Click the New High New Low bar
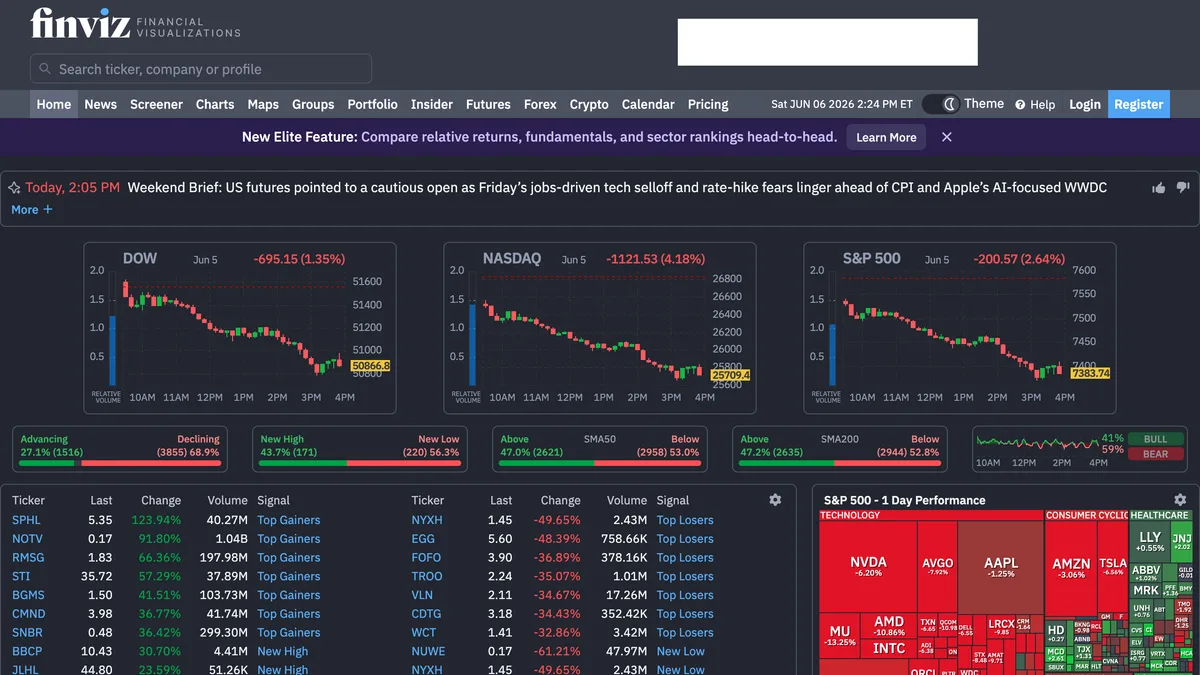 (360, 449)
